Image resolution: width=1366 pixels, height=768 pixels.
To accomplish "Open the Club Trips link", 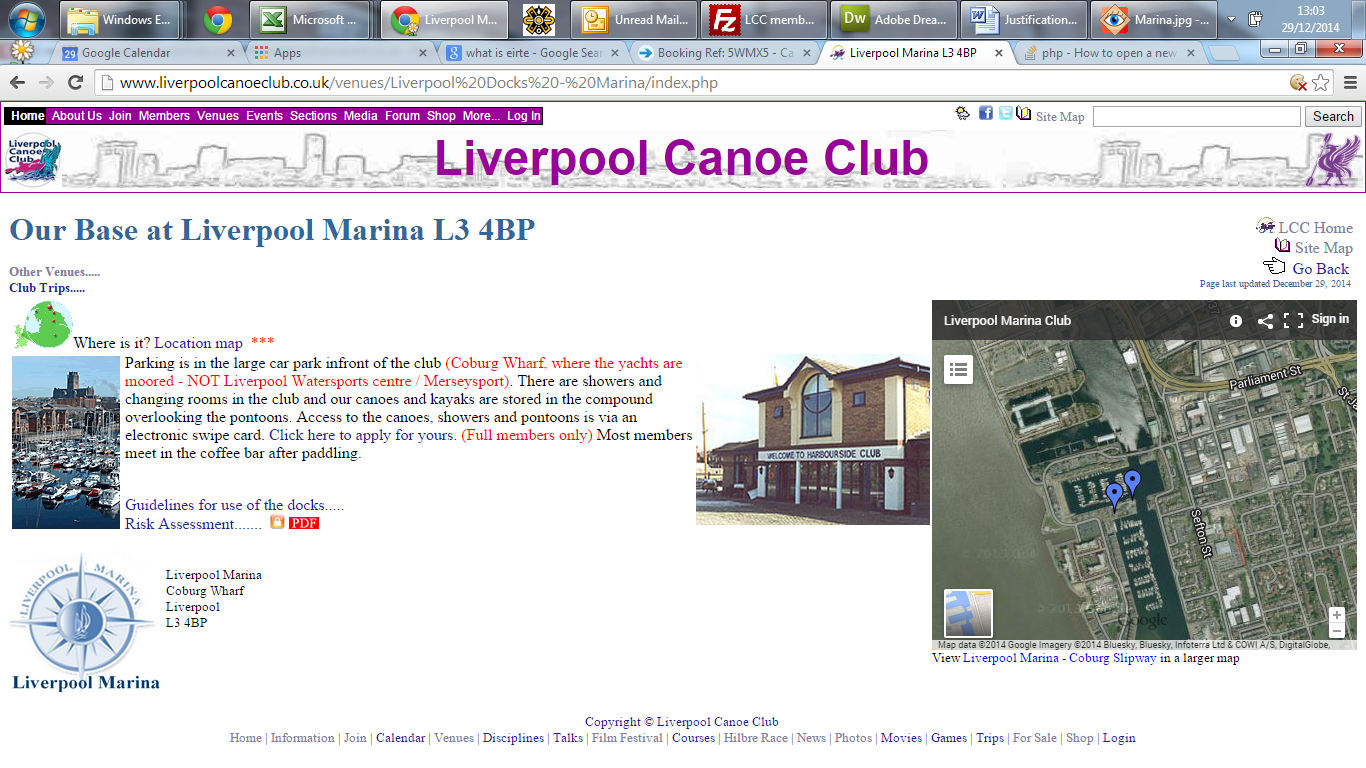I will 47,287.
